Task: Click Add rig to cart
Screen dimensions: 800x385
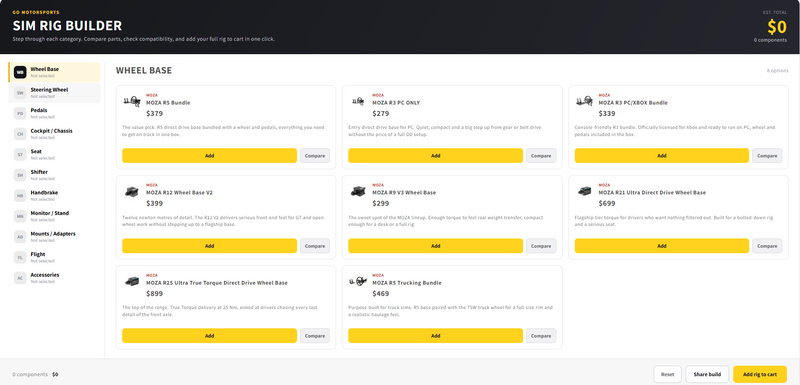Action: coord(760,374)
